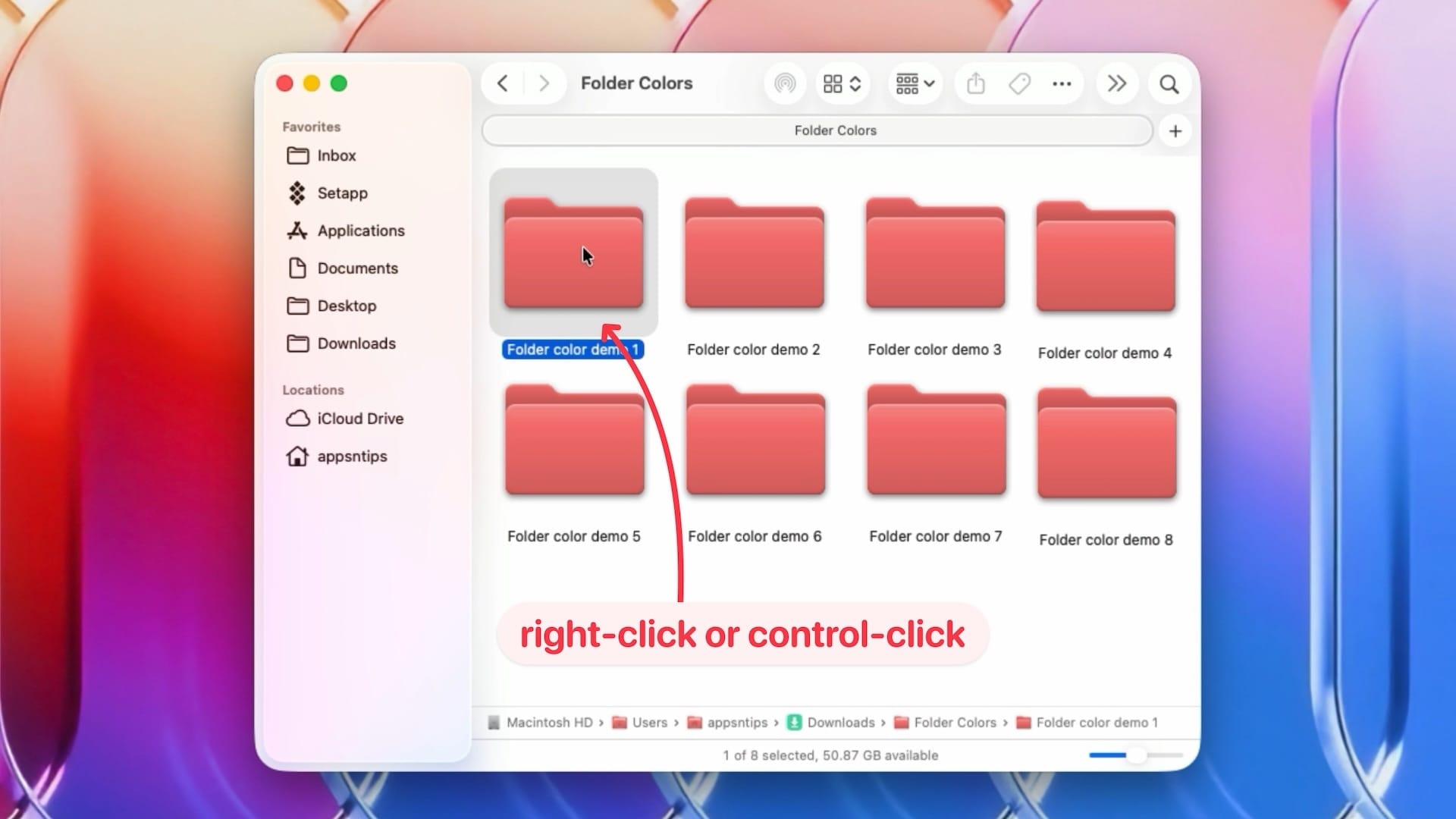Click the green full screen window button

coord(339,83)
